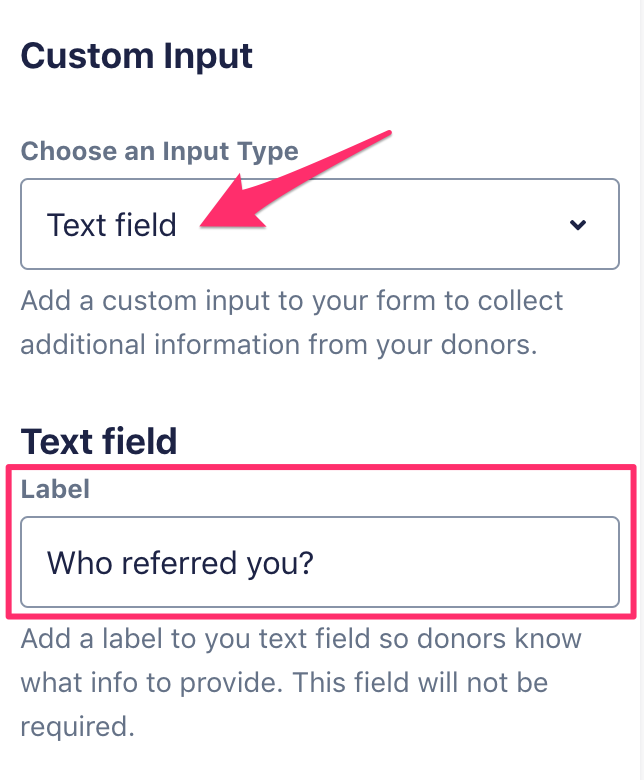Click the word "Who" in the Label input
This screenshot has height=780, width=644.
tap(79, 563)
